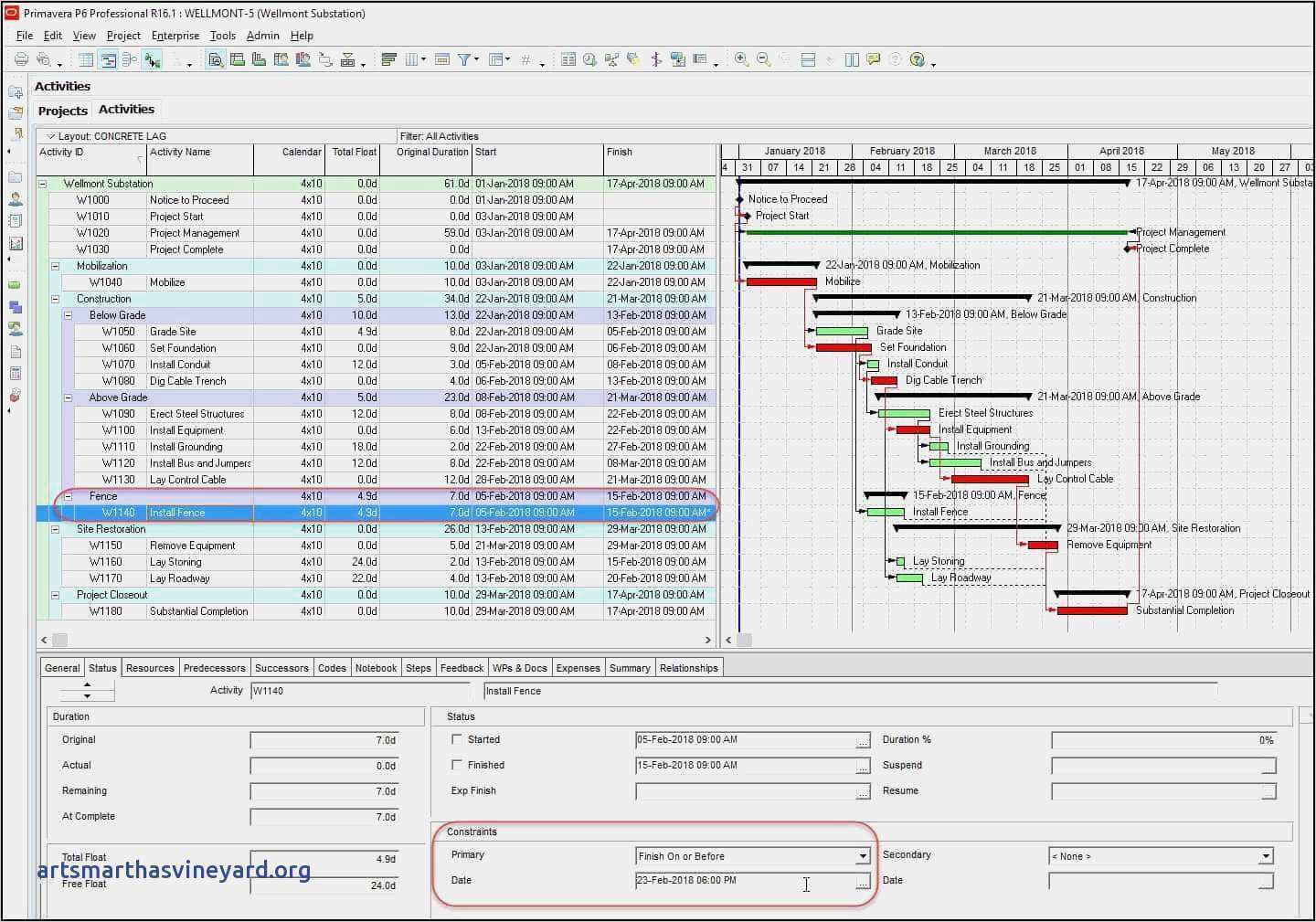
Task: Open Project Expenses calculator sidebar icon
Action: point(16,374)
